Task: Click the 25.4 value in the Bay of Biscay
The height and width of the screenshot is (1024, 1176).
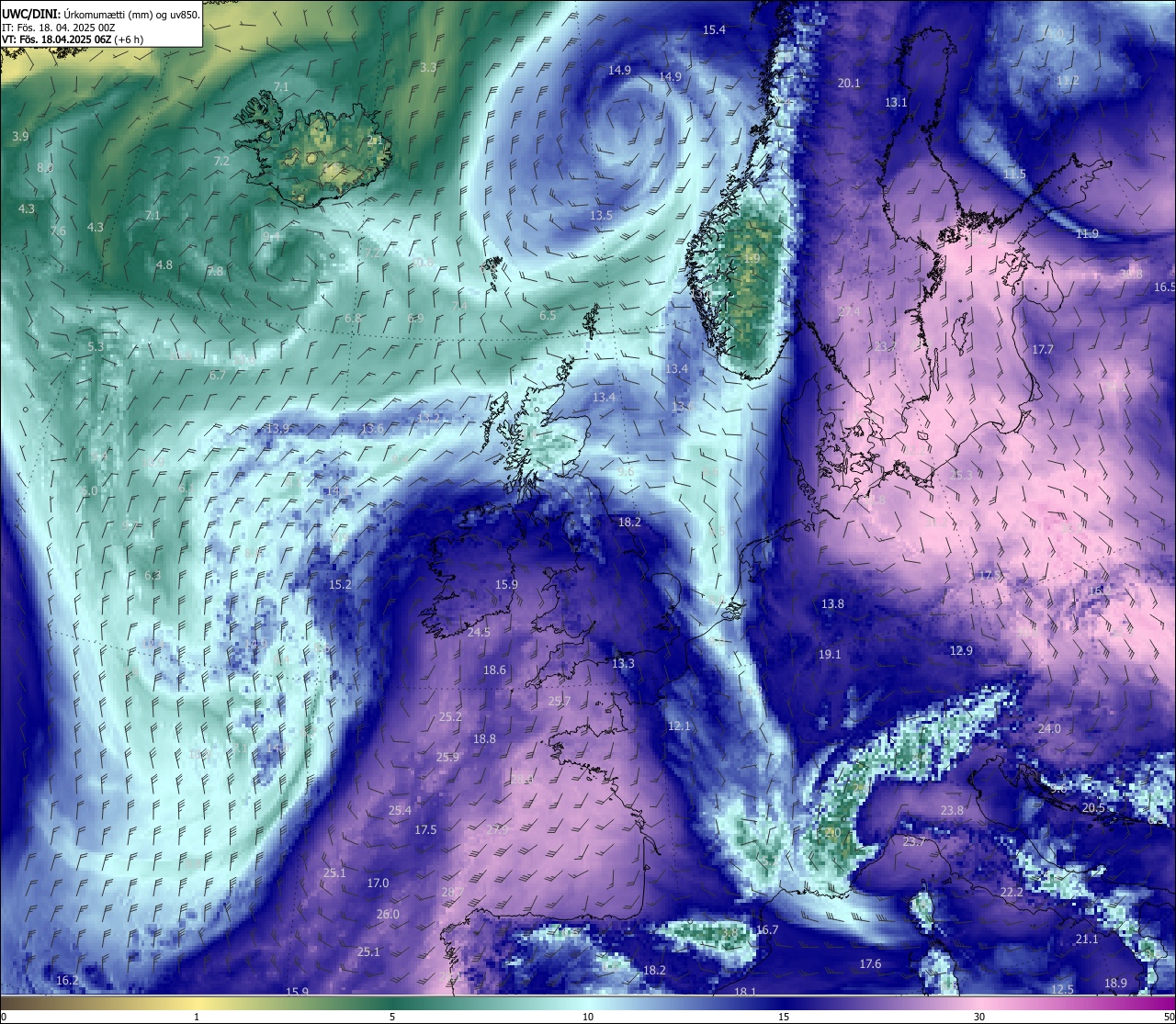Action: point(400,811)
